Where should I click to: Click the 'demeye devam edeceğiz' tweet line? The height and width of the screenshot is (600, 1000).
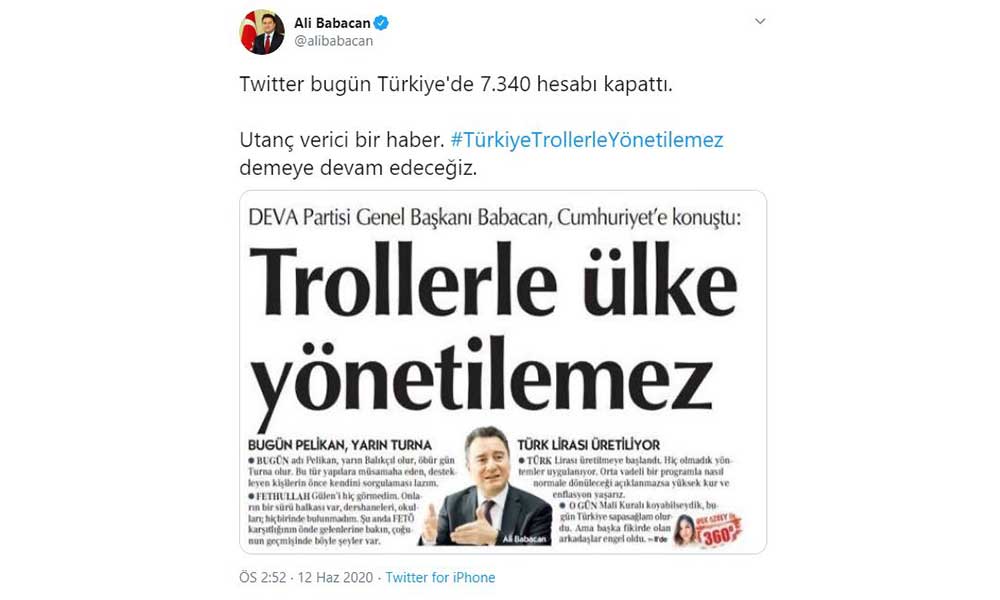[358, 168]
